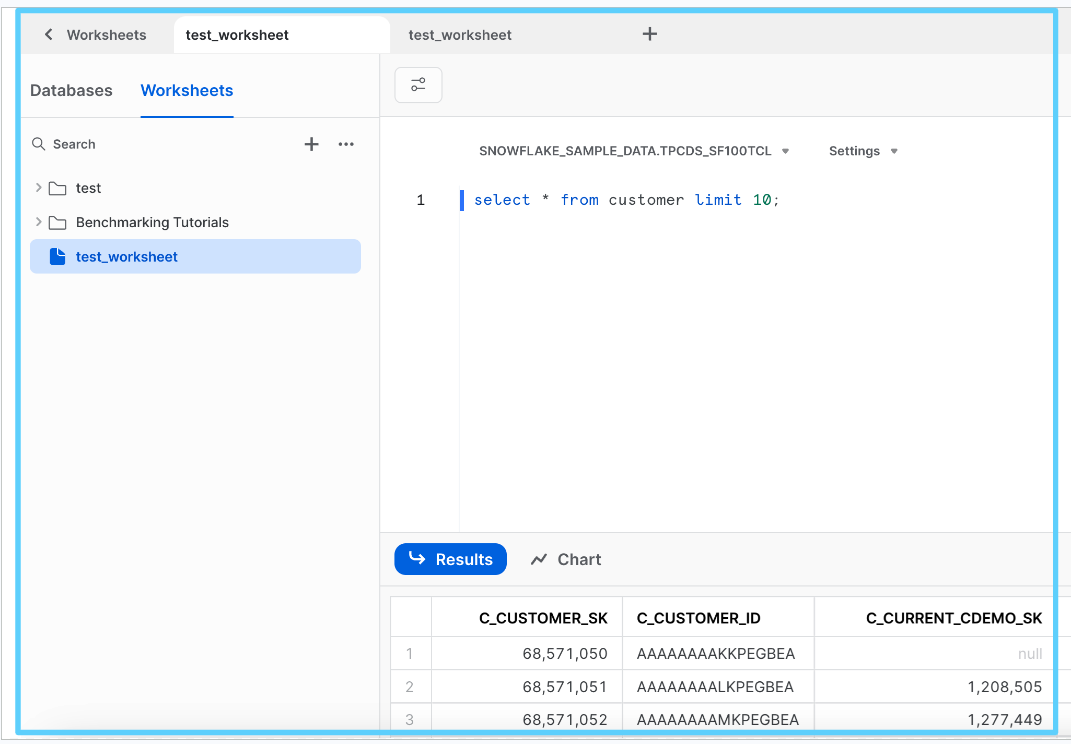Click the search magnifier icon
Image resolution: width=1071 pixels, height=744 pixels.
click(39, 144)
